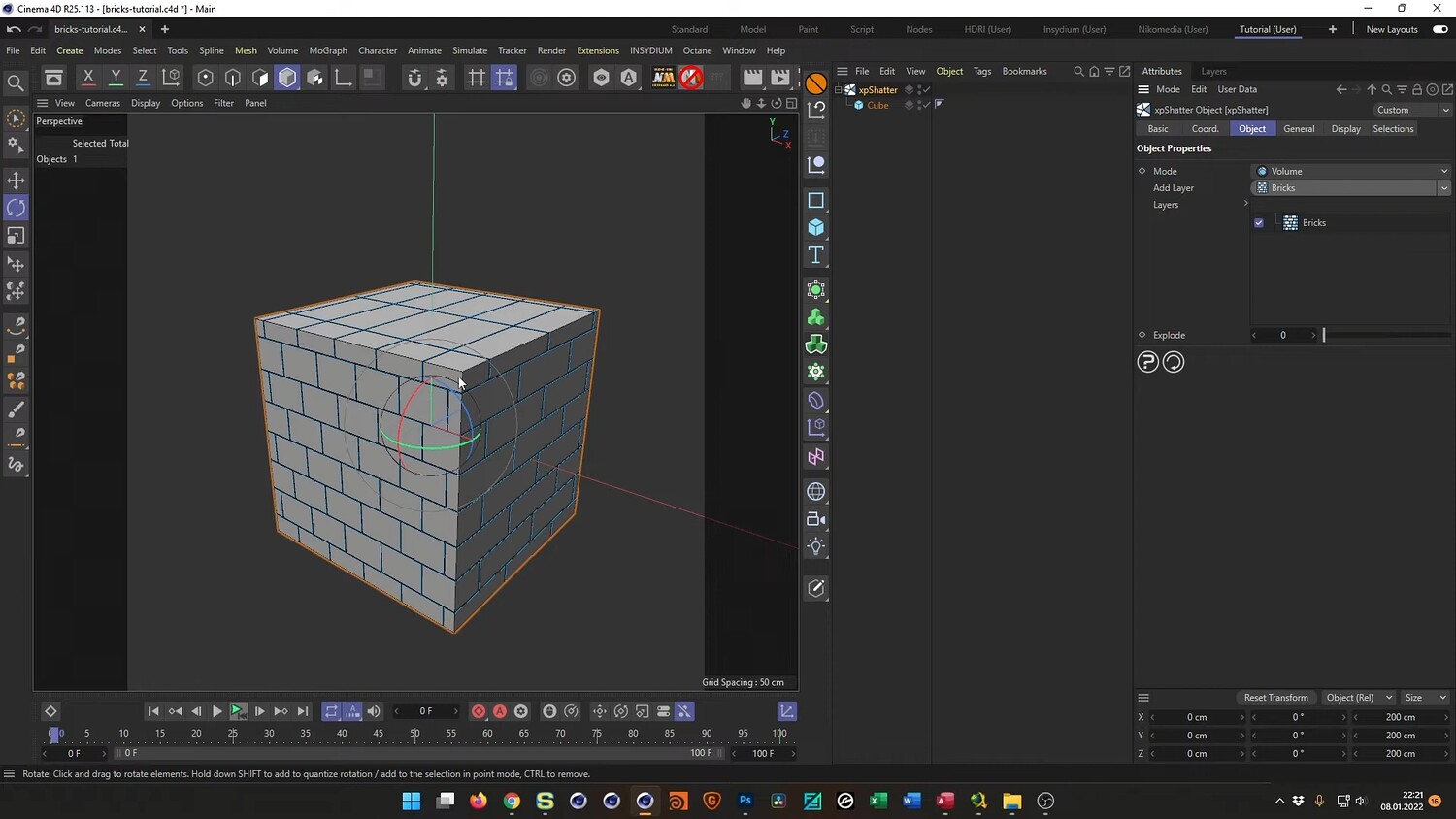This screenshot has height=819, width=1456.
Task: Open the Add Layer Bricks dropdown
Action: (1350, 188)
